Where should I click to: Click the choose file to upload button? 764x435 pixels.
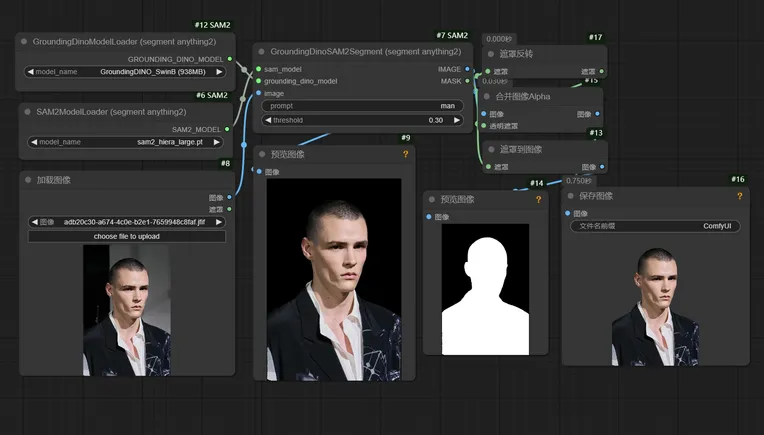pos(127,237)
